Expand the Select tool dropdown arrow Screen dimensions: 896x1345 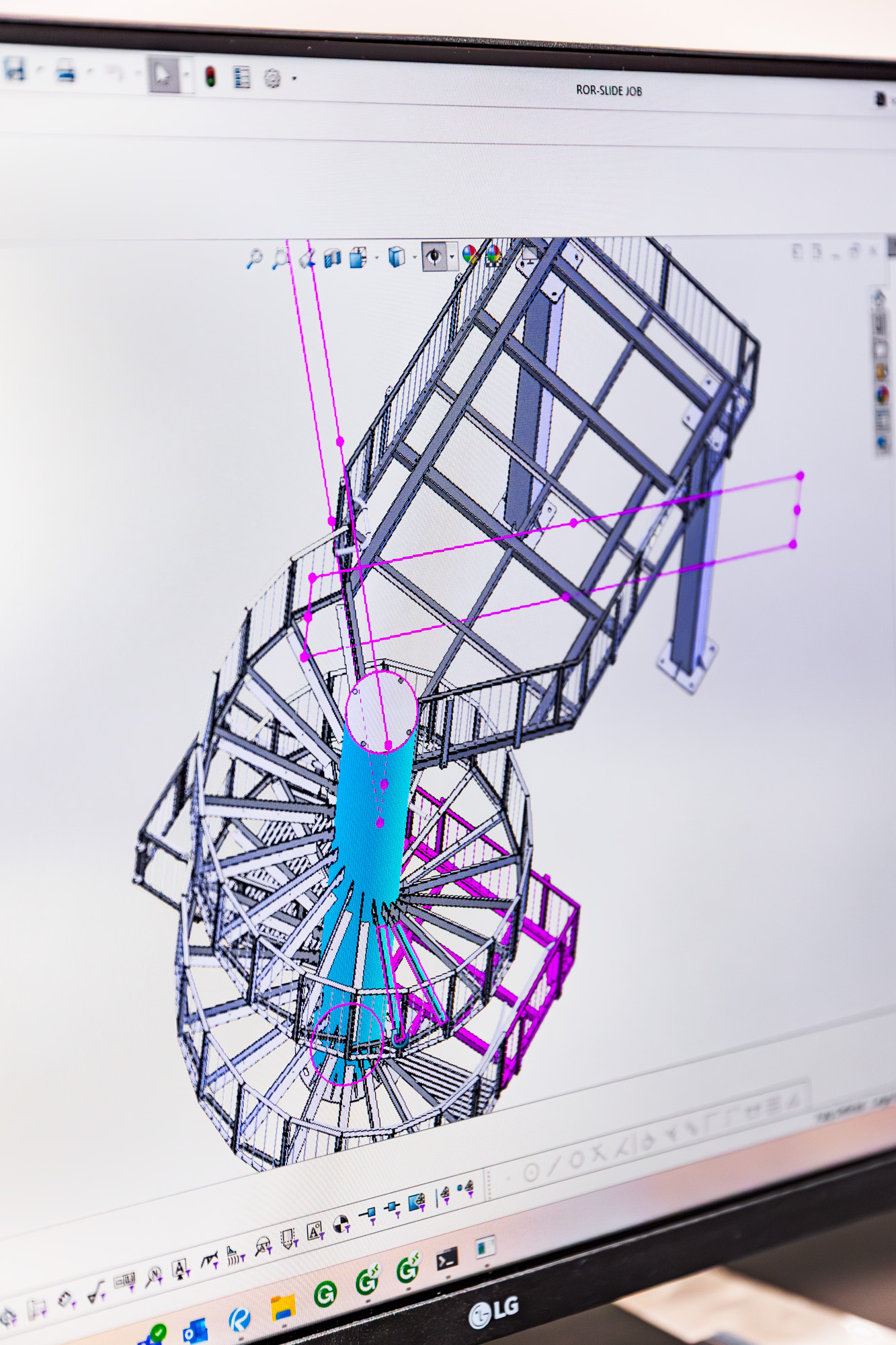[x=186, y=76]
